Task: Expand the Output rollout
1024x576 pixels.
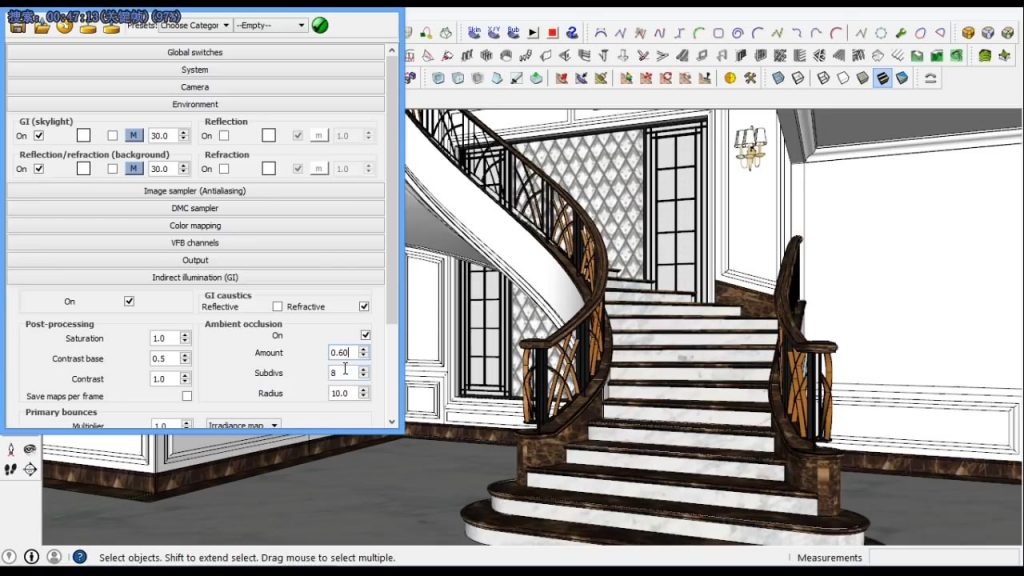Action: point(195,260)
